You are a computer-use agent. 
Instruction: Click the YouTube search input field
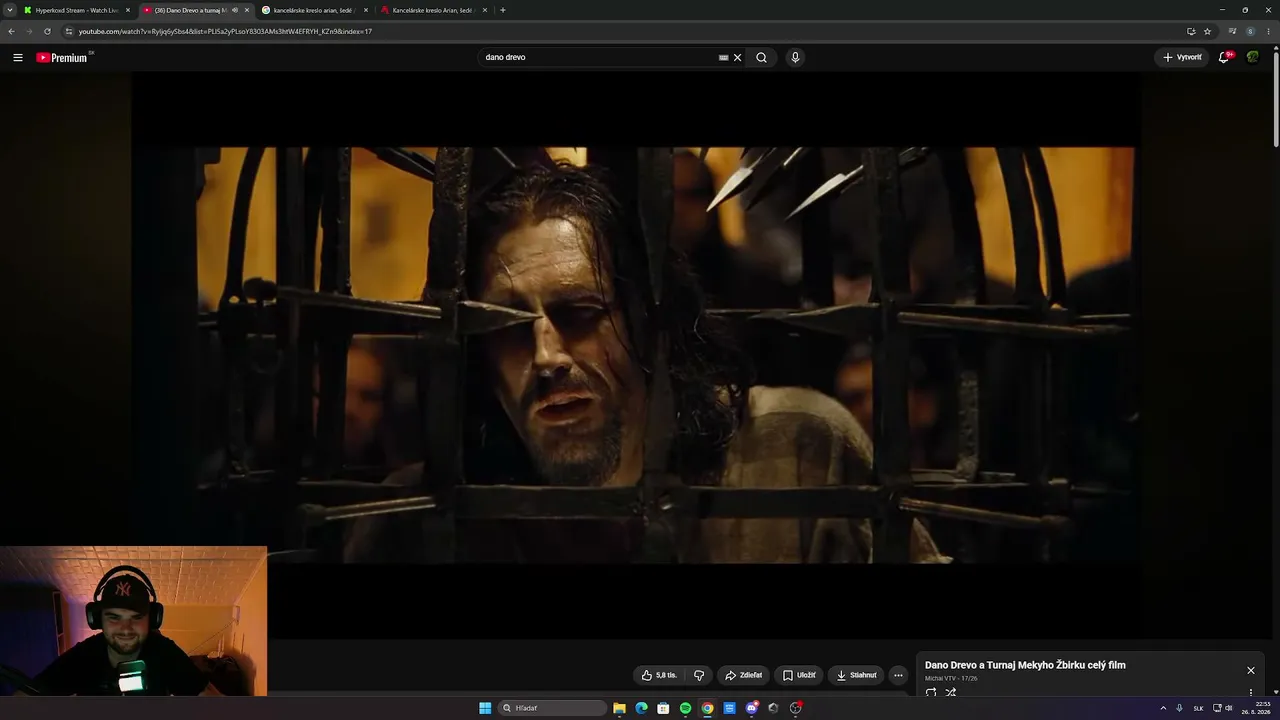(598, 57)
